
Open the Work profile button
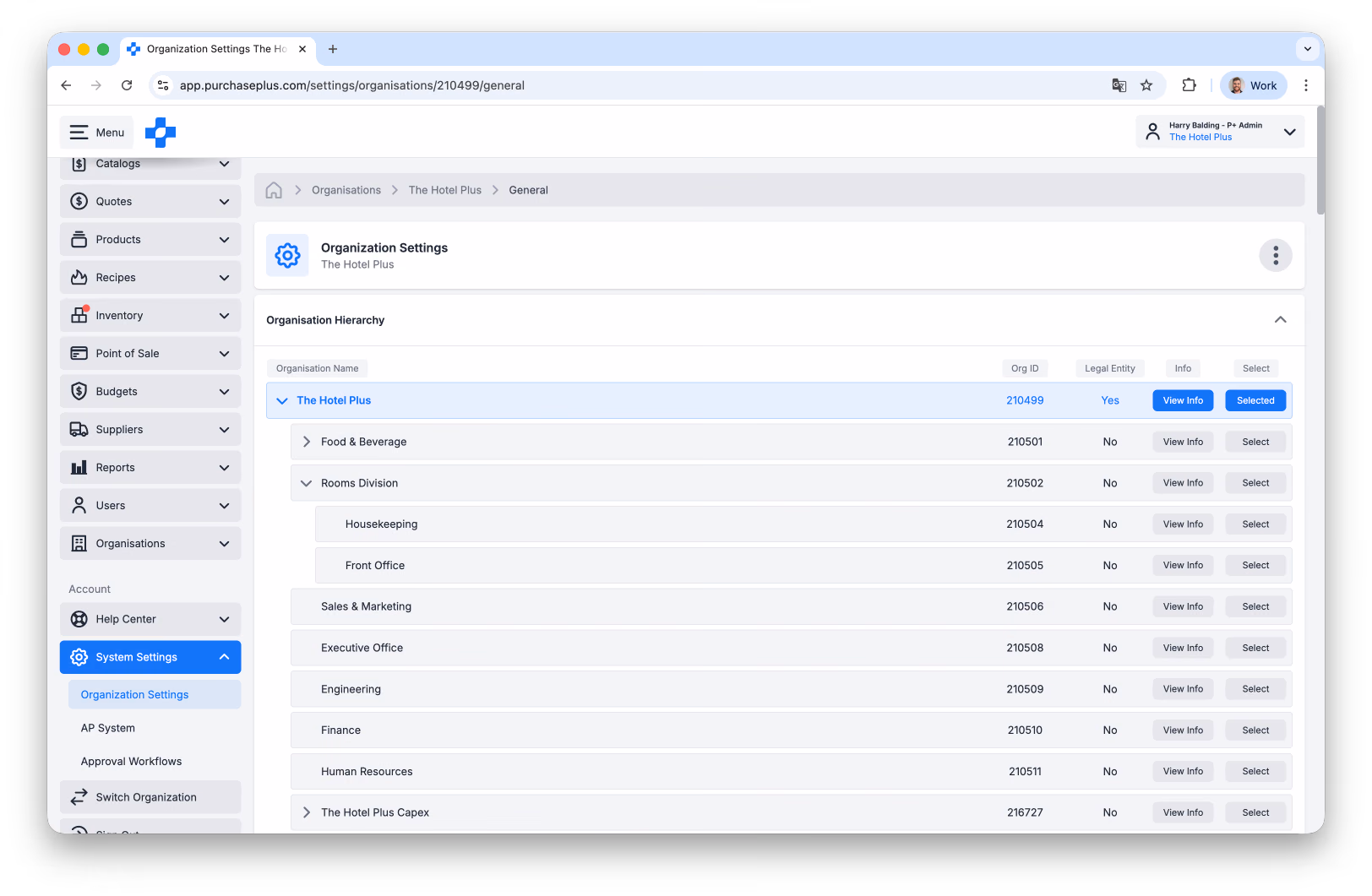point(1254,85)
